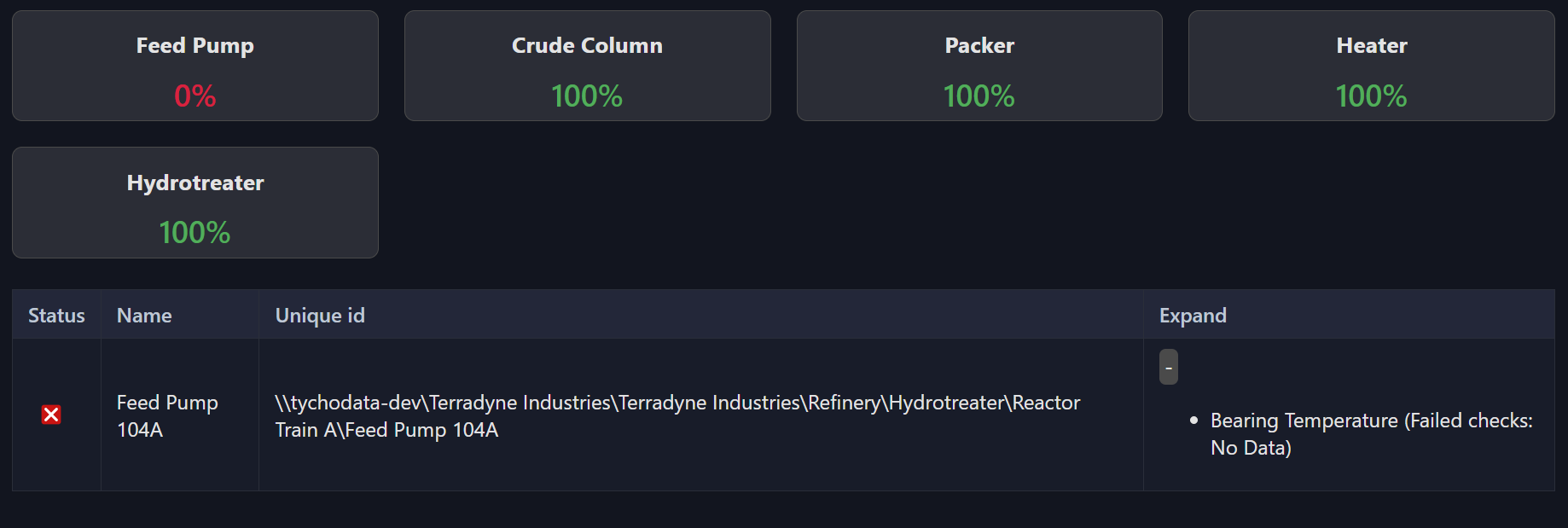The image size is (1568, 528).
Task: Click the Packer 100% percentage
Action: tap(979, 96)
